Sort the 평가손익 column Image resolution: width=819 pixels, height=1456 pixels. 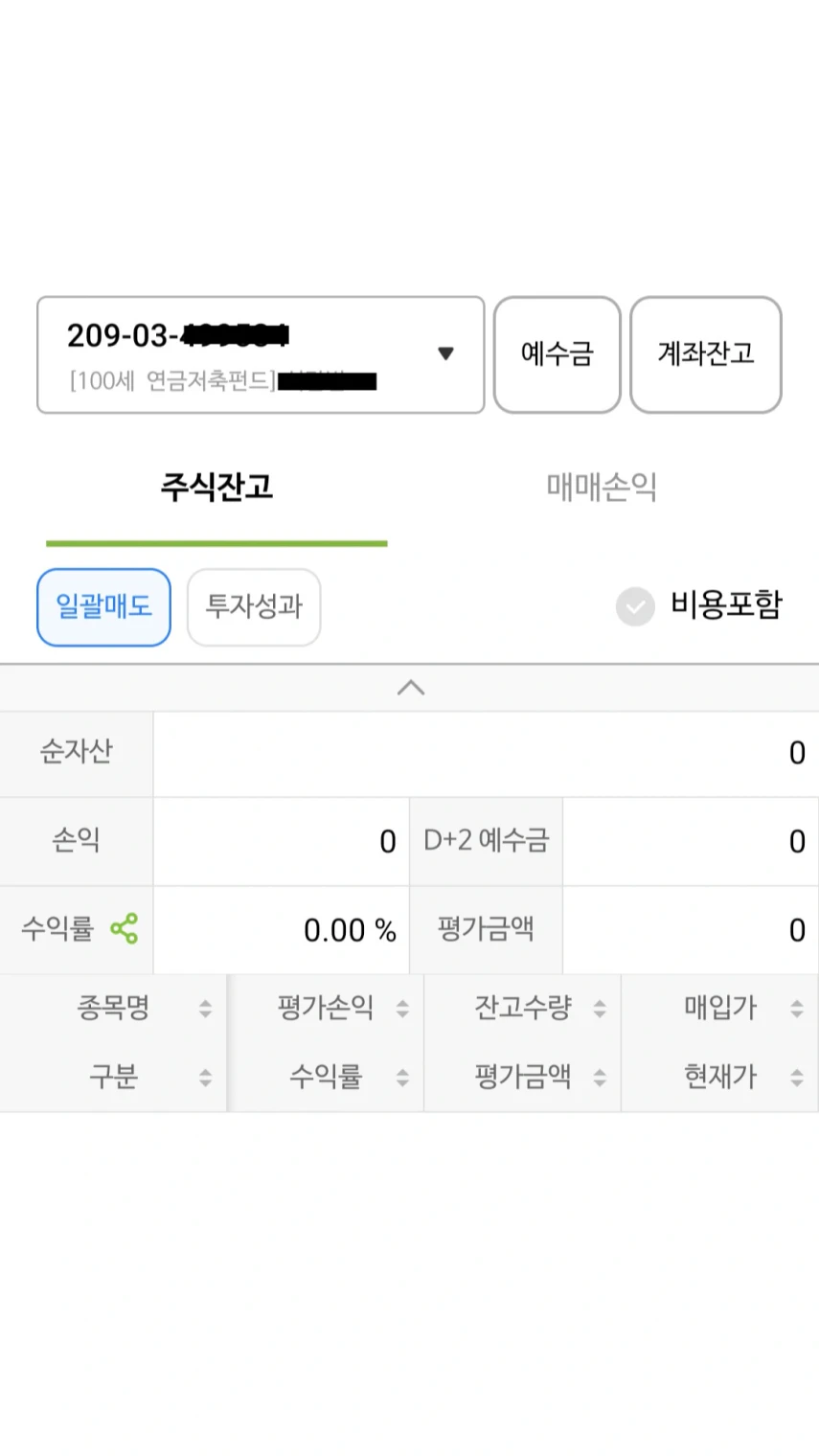pyautogui.click(x=402, y=1008)
